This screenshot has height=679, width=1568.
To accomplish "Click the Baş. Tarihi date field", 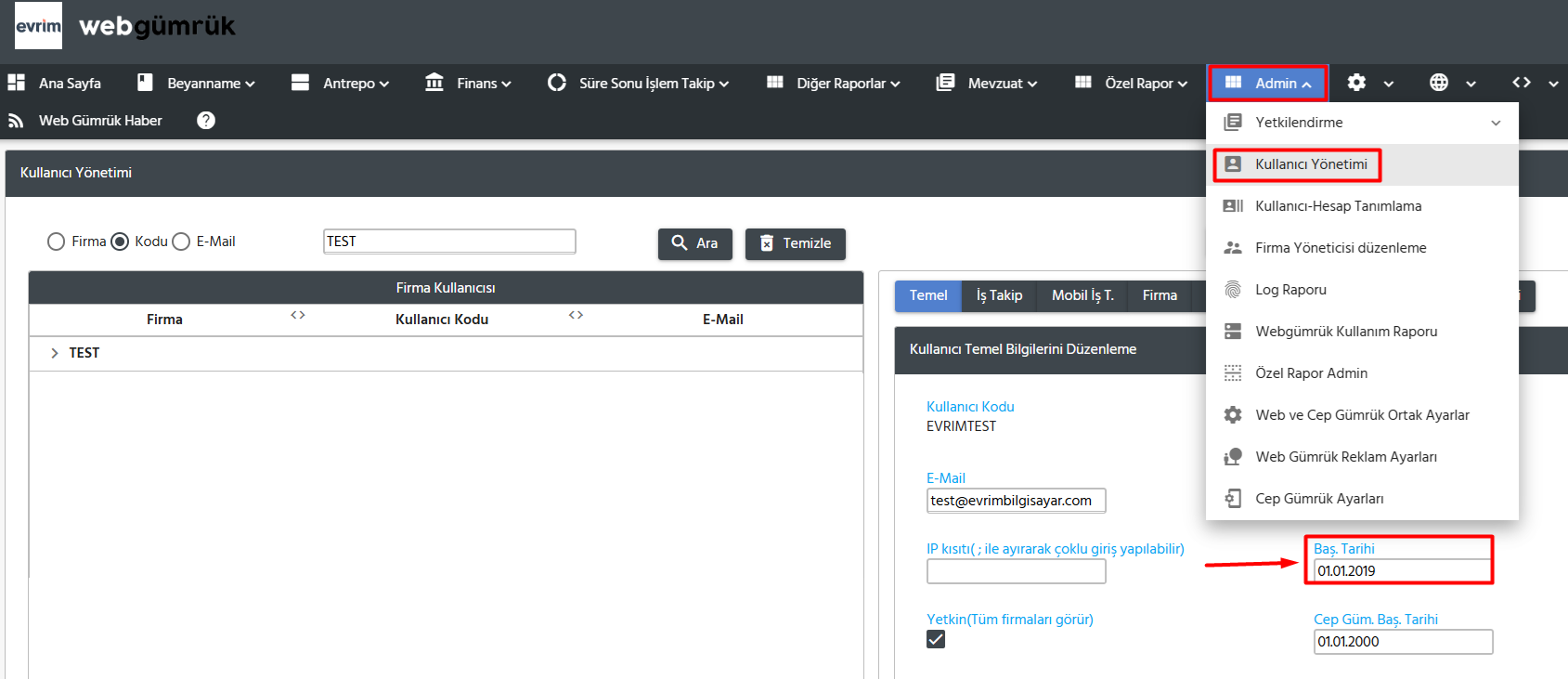I will pyautogui.click(x=1401, y=571).
